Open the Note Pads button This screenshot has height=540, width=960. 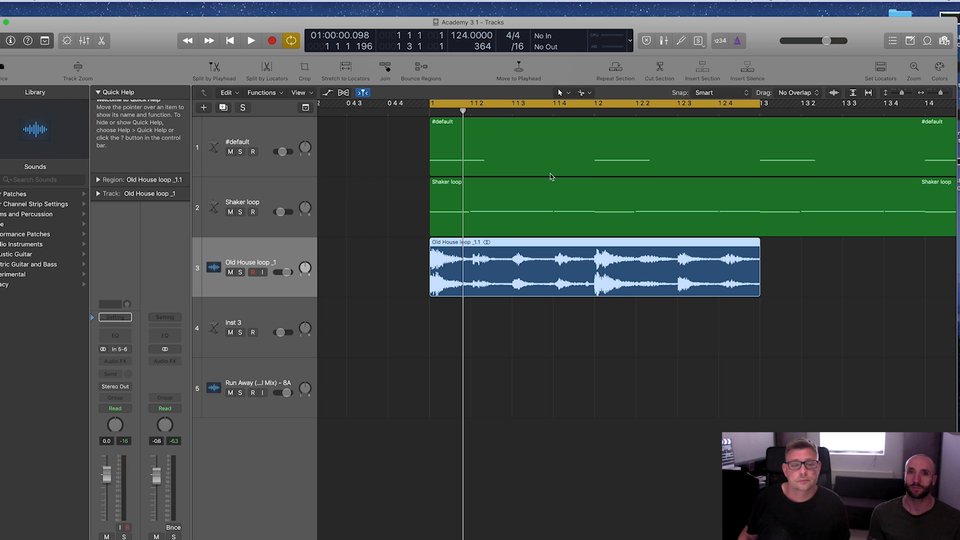tap(910, 40)
